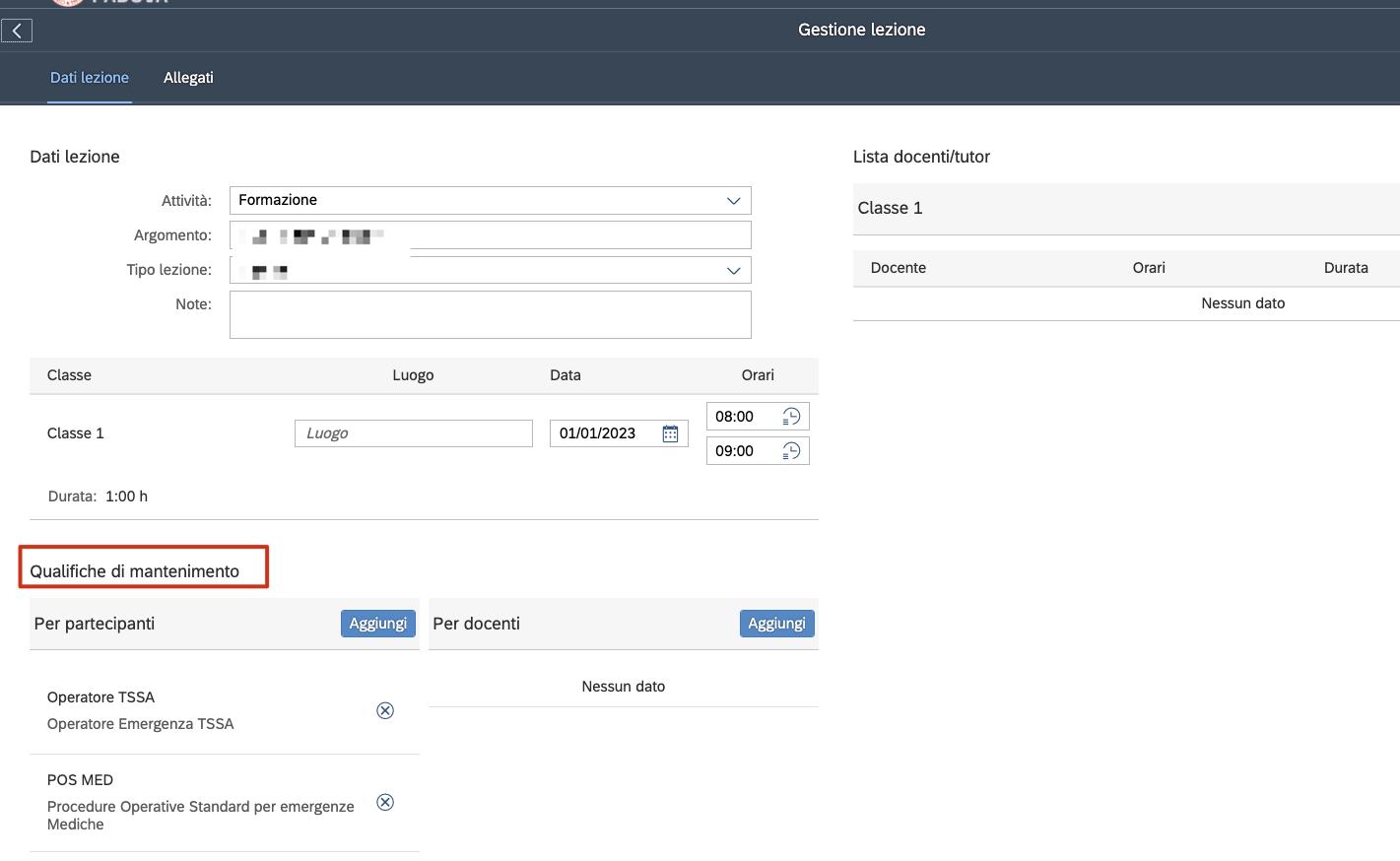Click the clock icon for 09:00 end time
Image resolution: width=1400 pixels, height=861 pixels.
[791, 451]
